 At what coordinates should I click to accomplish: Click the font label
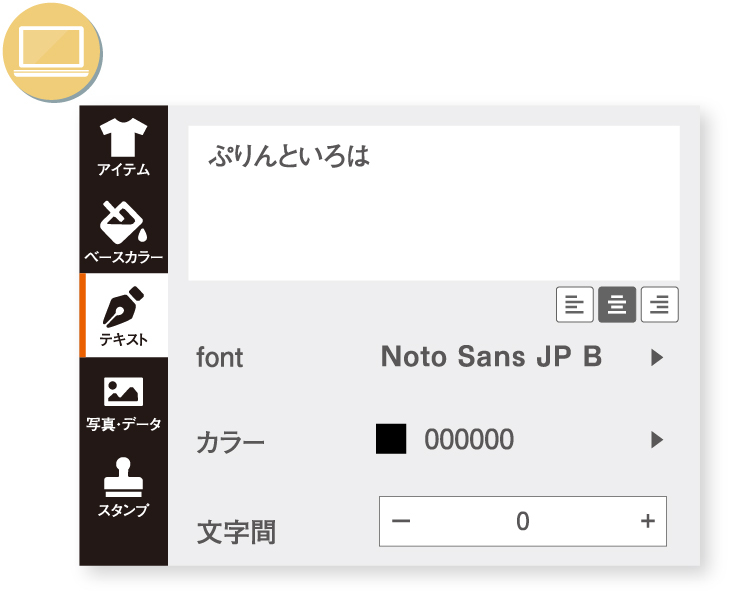[220, 358]
